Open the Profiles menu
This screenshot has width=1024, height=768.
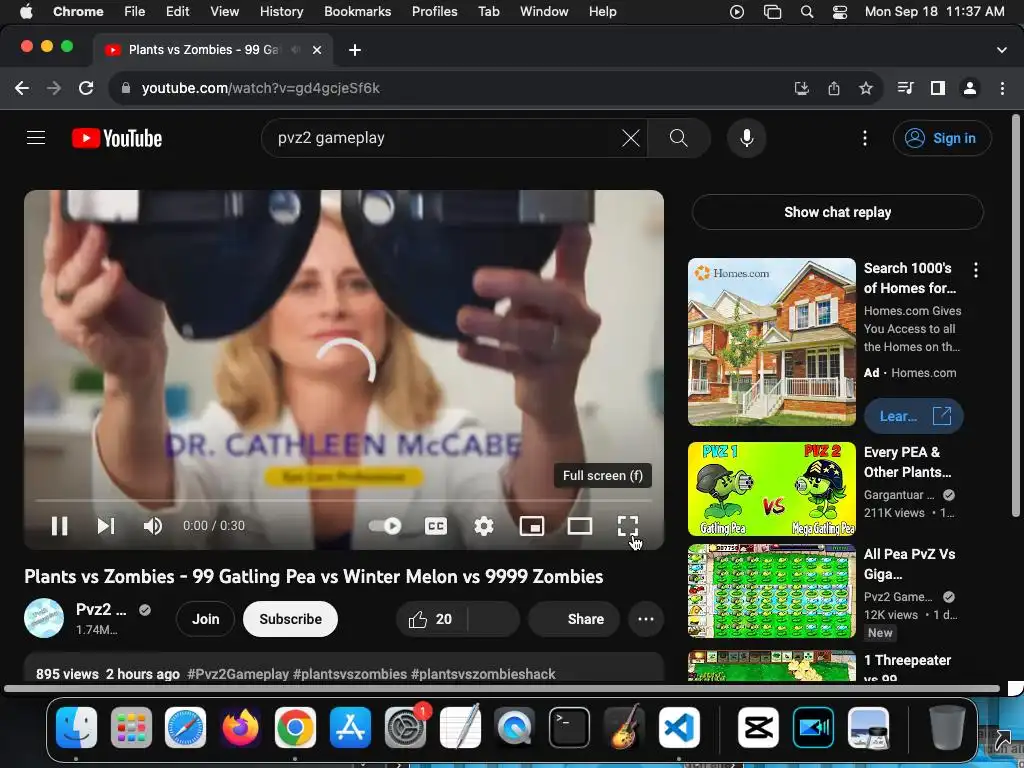click(x=434, y=11)
